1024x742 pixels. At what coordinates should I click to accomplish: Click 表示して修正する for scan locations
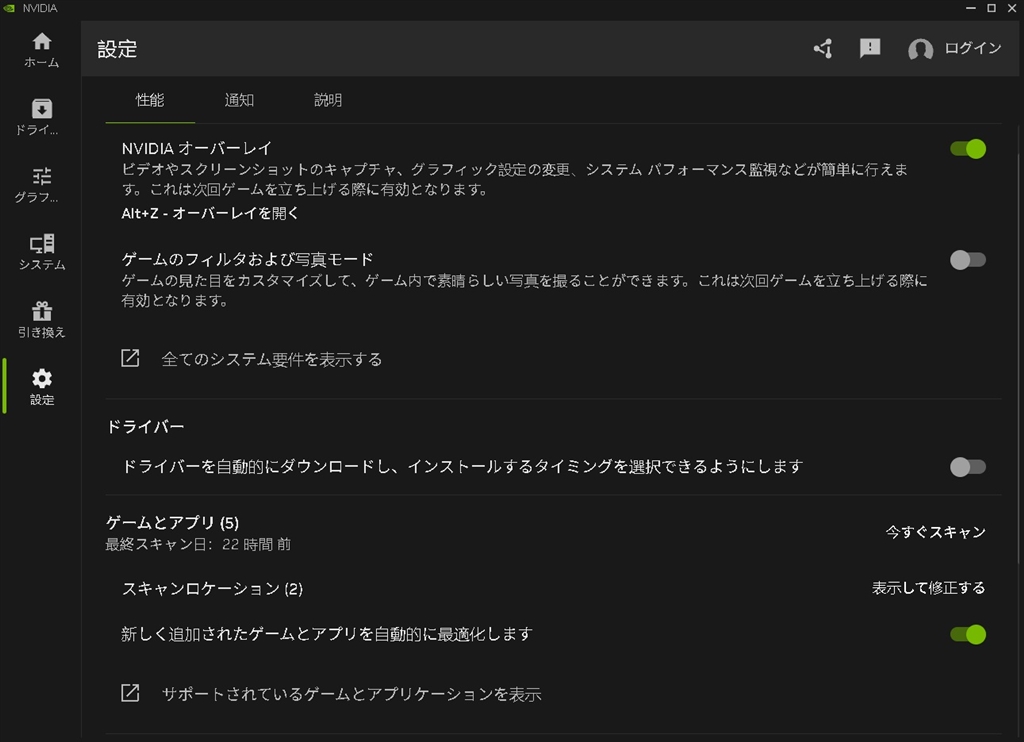tap(928, 588)
